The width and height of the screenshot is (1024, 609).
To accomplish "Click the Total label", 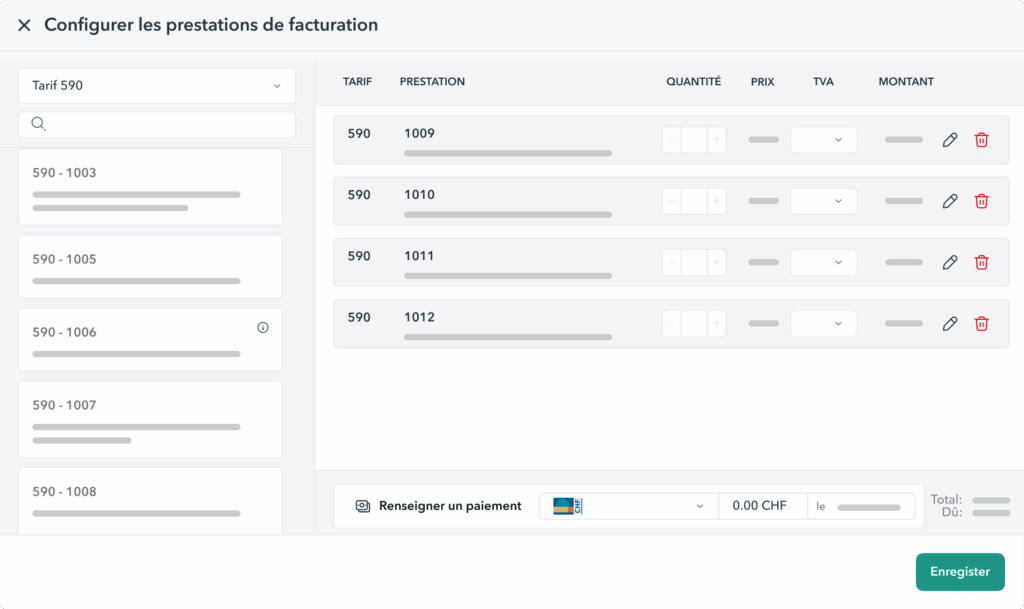I will click(946, 499).
